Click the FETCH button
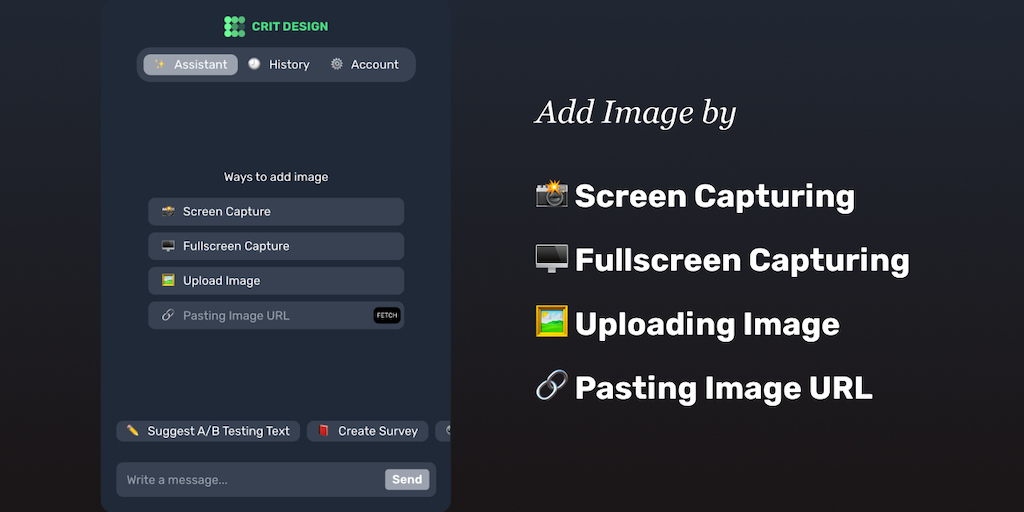 (x=387, y=315)
